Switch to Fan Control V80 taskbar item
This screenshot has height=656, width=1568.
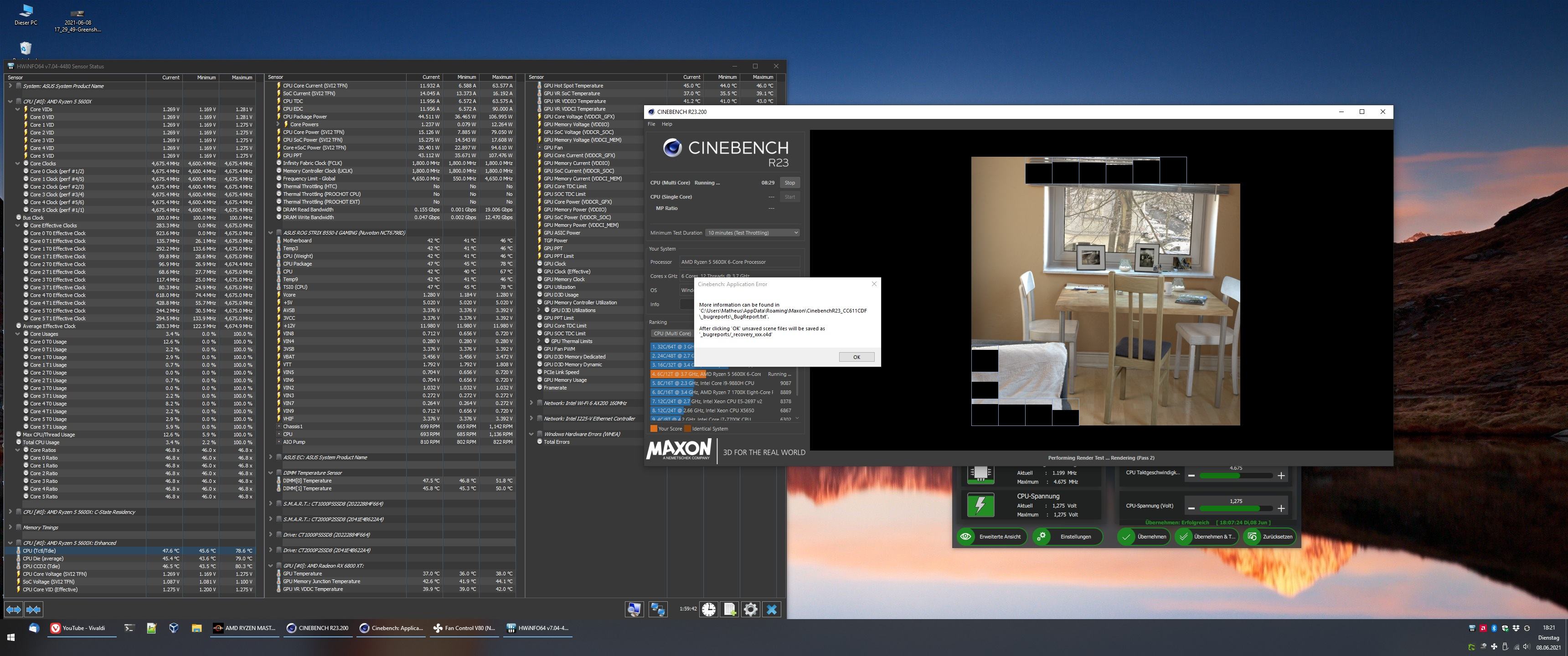coord(464,628)
